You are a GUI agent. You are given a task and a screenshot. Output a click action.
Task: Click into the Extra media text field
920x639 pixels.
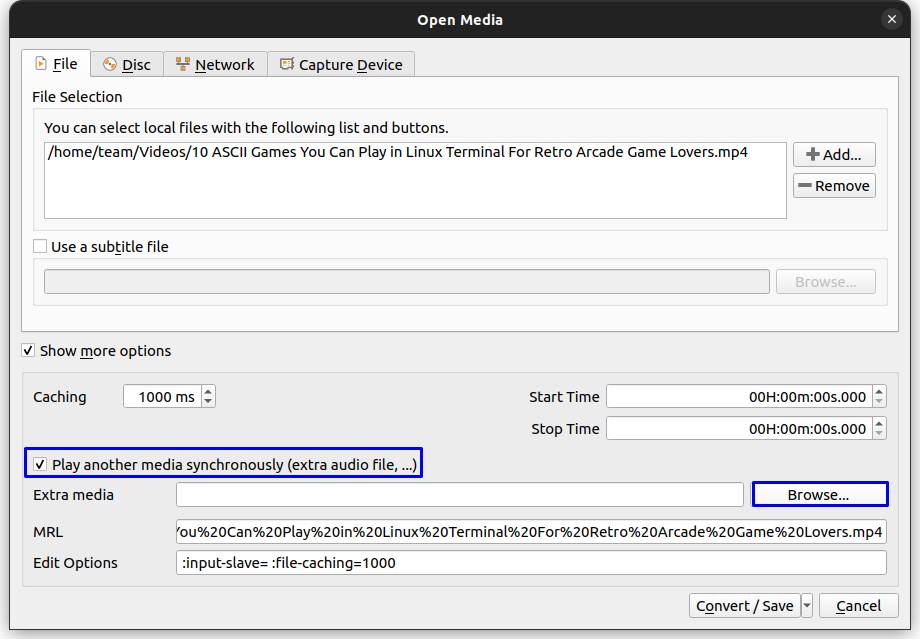459,495
